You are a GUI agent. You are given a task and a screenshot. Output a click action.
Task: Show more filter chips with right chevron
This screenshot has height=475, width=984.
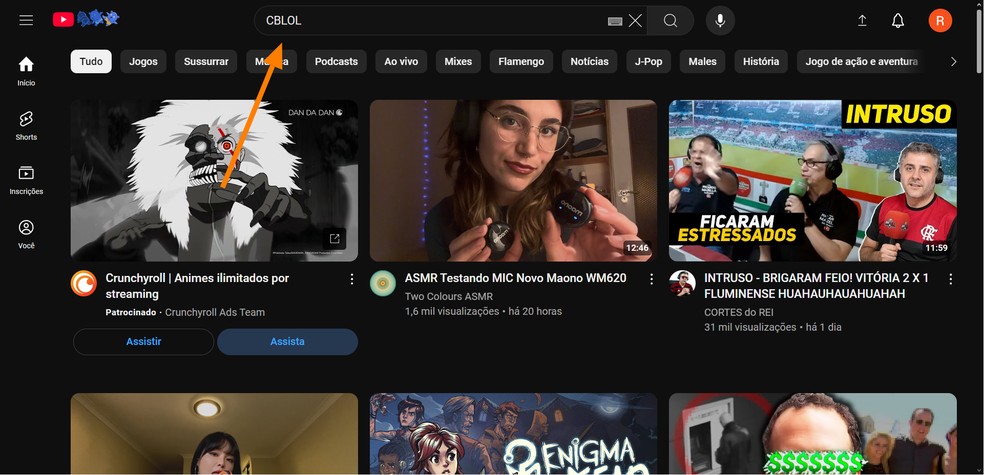pyautogui.click(x=954, y=61)
